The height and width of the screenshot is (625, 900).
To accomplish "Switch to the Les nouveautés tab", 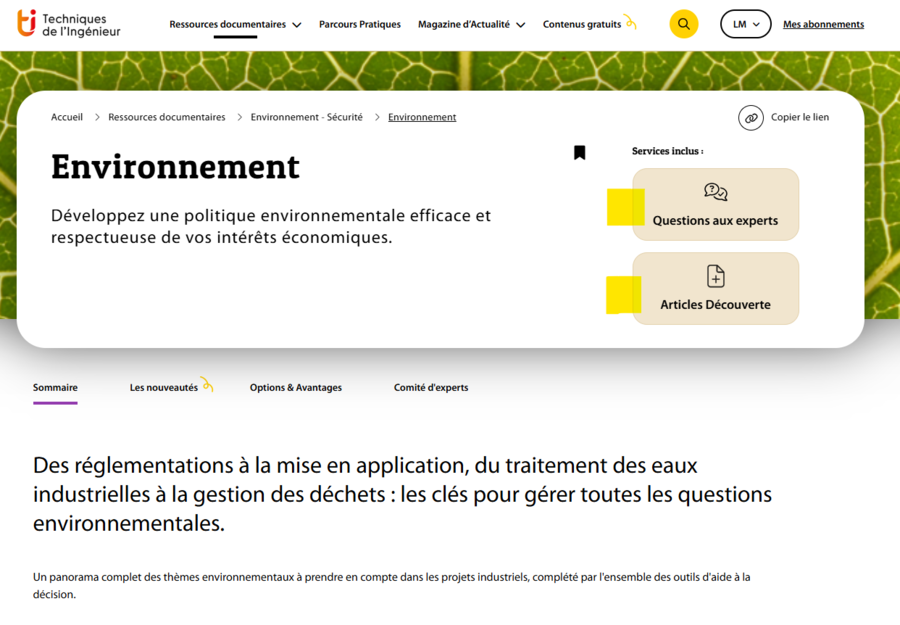I will point(164,388).
